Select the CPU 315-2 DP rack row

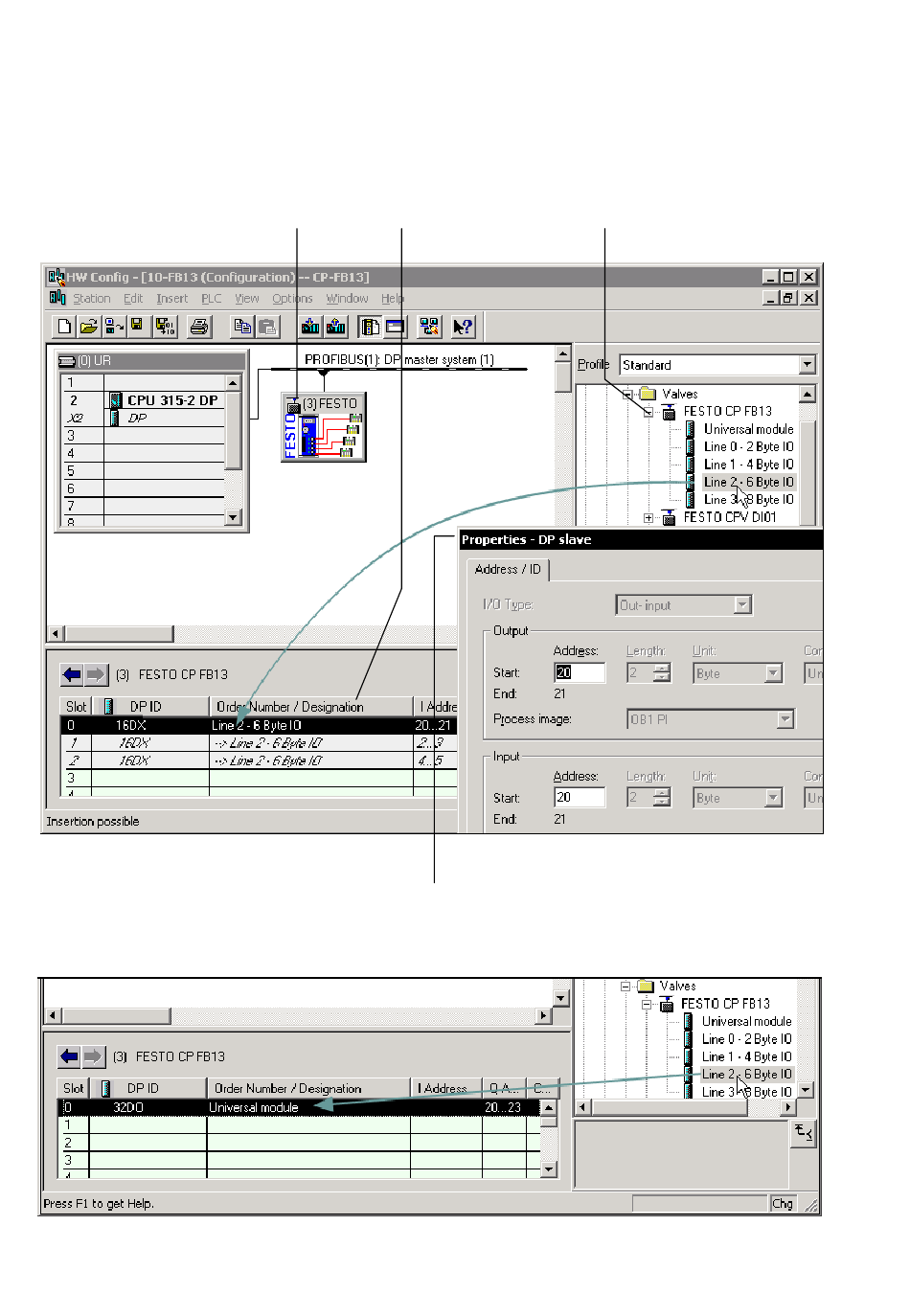tap(172, 400)
